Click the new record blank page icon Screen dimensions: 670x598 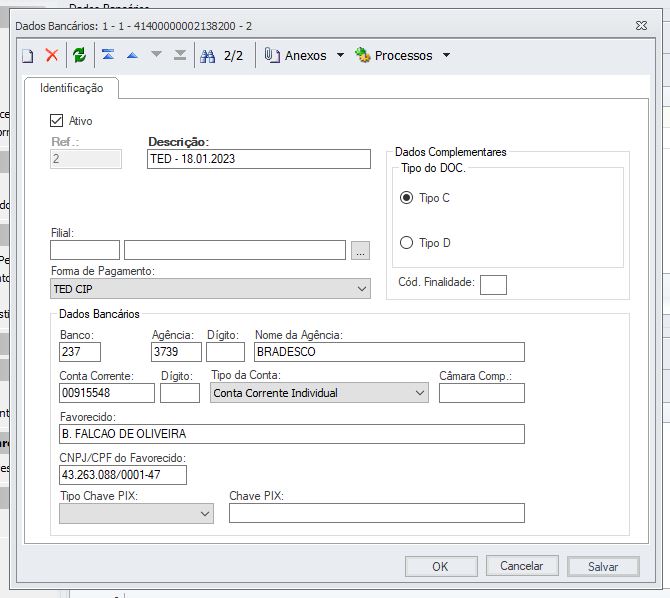(28, 56)
